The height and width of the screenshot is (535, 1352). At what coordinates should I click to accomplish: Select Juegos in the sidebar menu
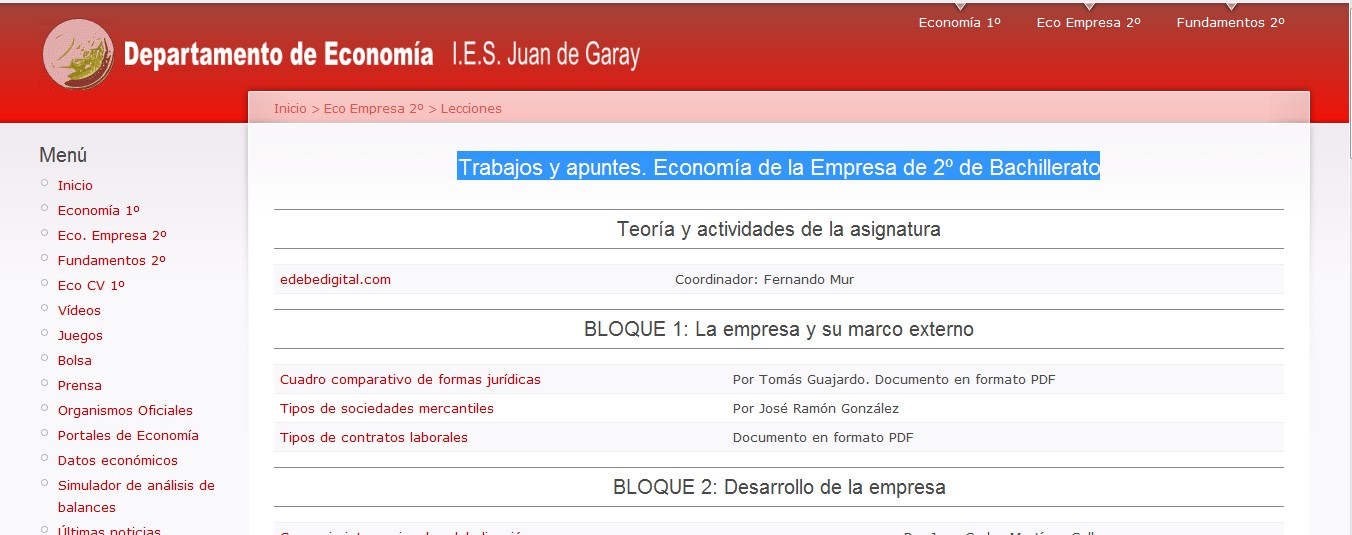click(80, 335)
